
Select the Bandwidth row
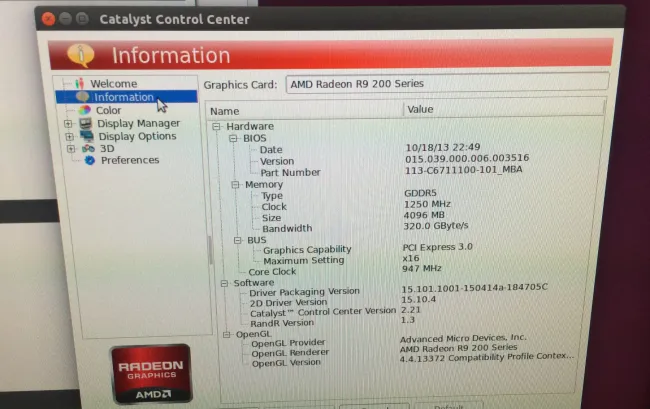coord(287,228)
